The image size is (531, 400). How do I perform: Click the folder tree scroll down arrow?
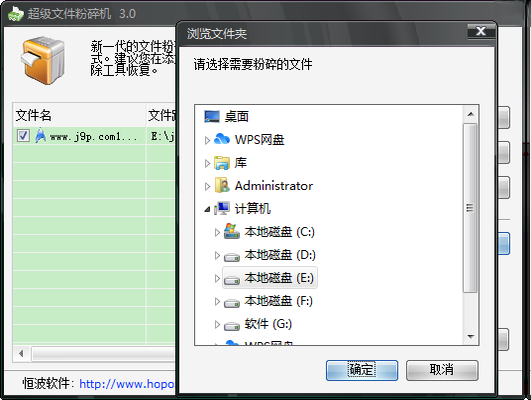[x=470, y=336]
